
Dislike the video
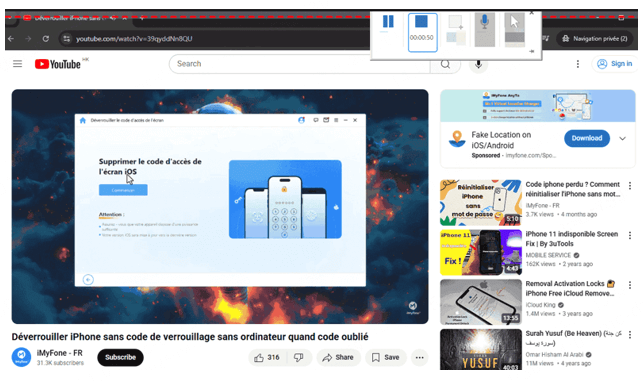click(x=299, y=358)
